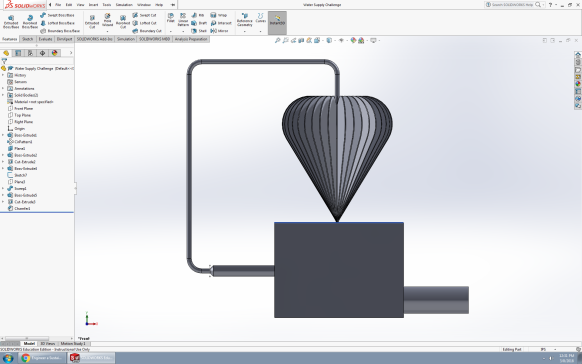
Task: Open the Analysis Preparation tab
Action: pos(191,39)
